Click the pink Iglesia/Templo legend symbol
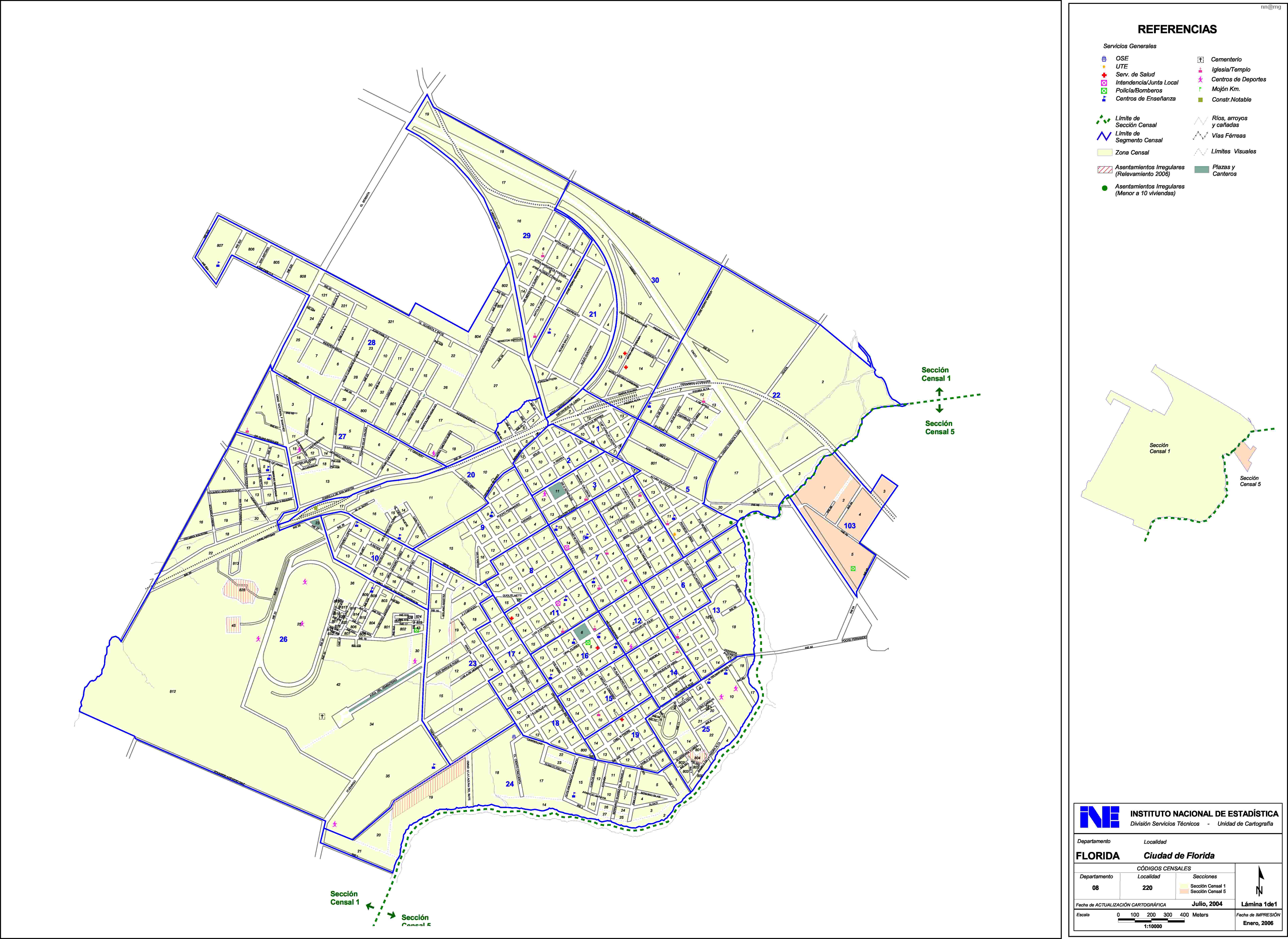Screen dimensions: 1288x939 tap(1201, 70)
